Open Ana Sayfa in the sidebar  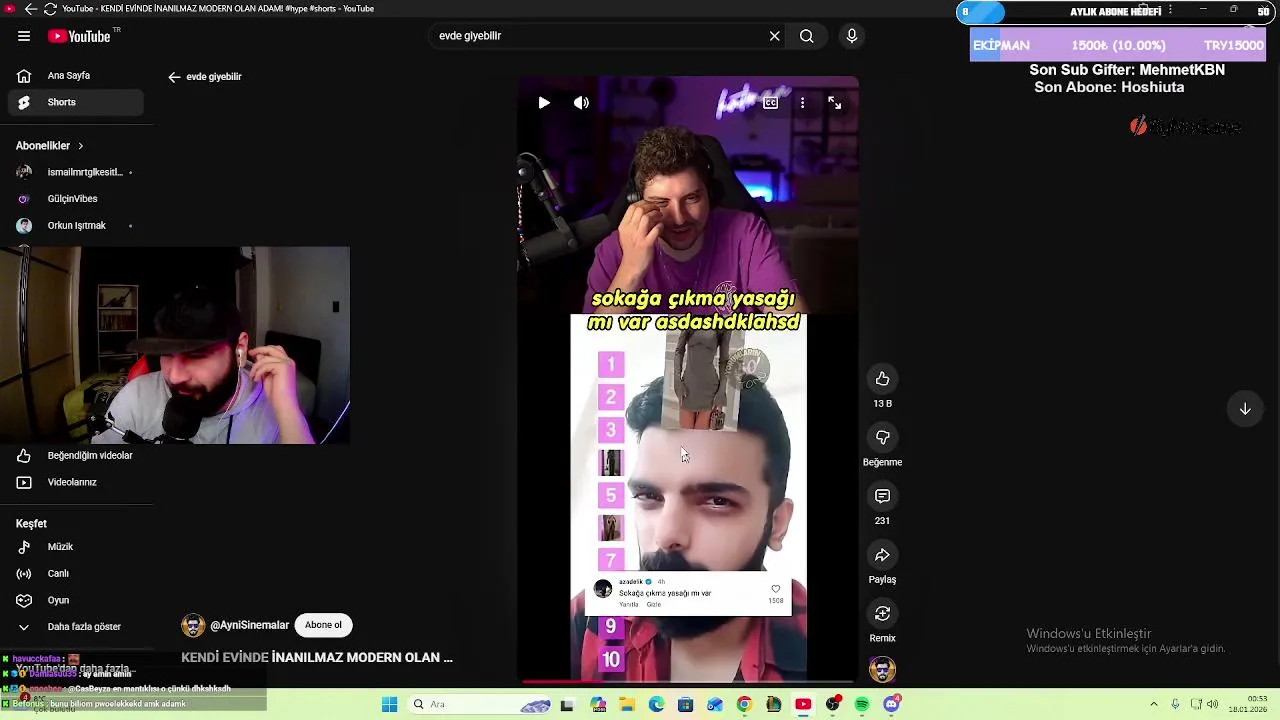(x=76, y=75)
